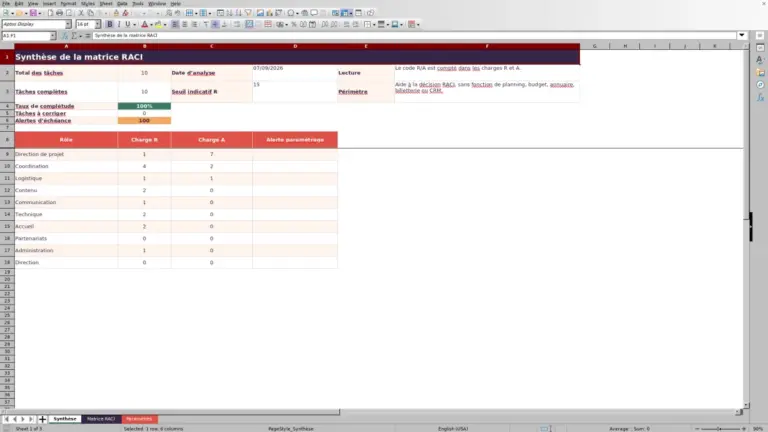
Task: Click the Format as date icon
Action: pyautogui.click(x=312, y=24)
